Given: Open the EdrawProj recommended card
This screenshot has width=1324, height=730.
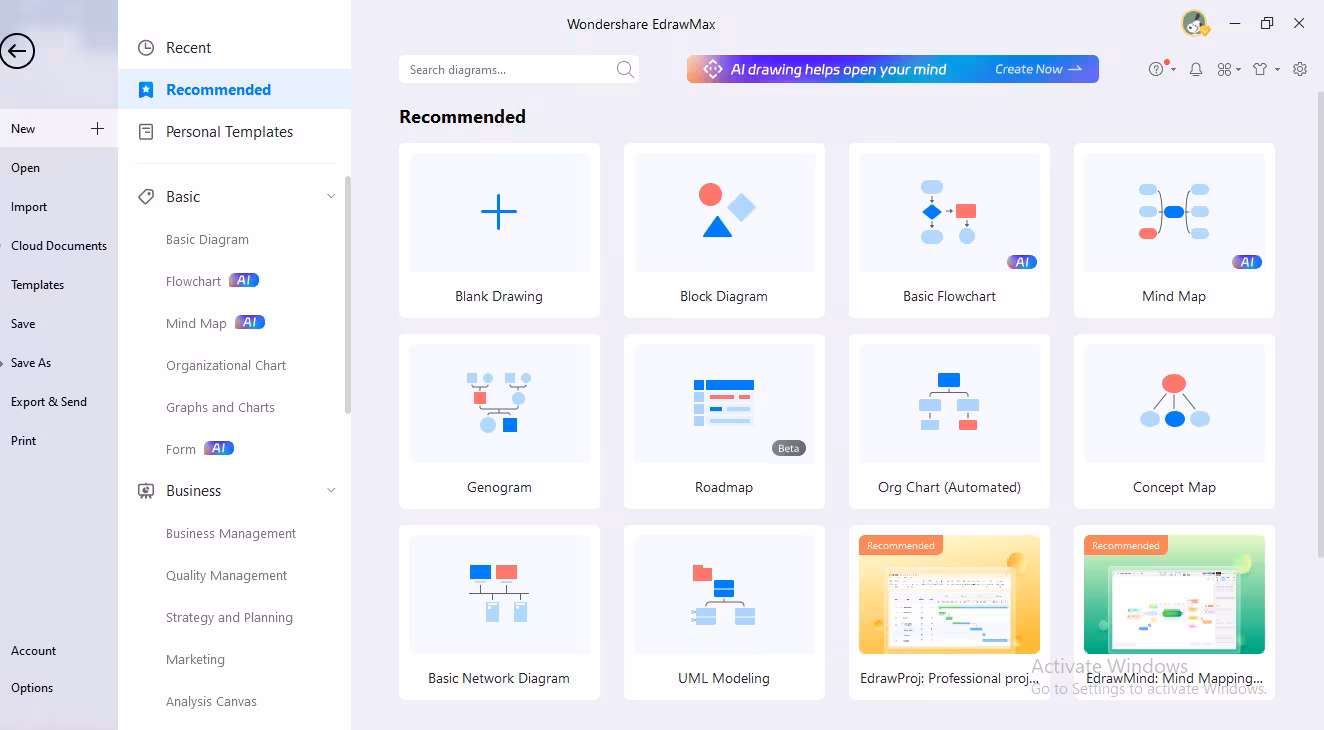Looking at the screenshot, I should point(949,612).
